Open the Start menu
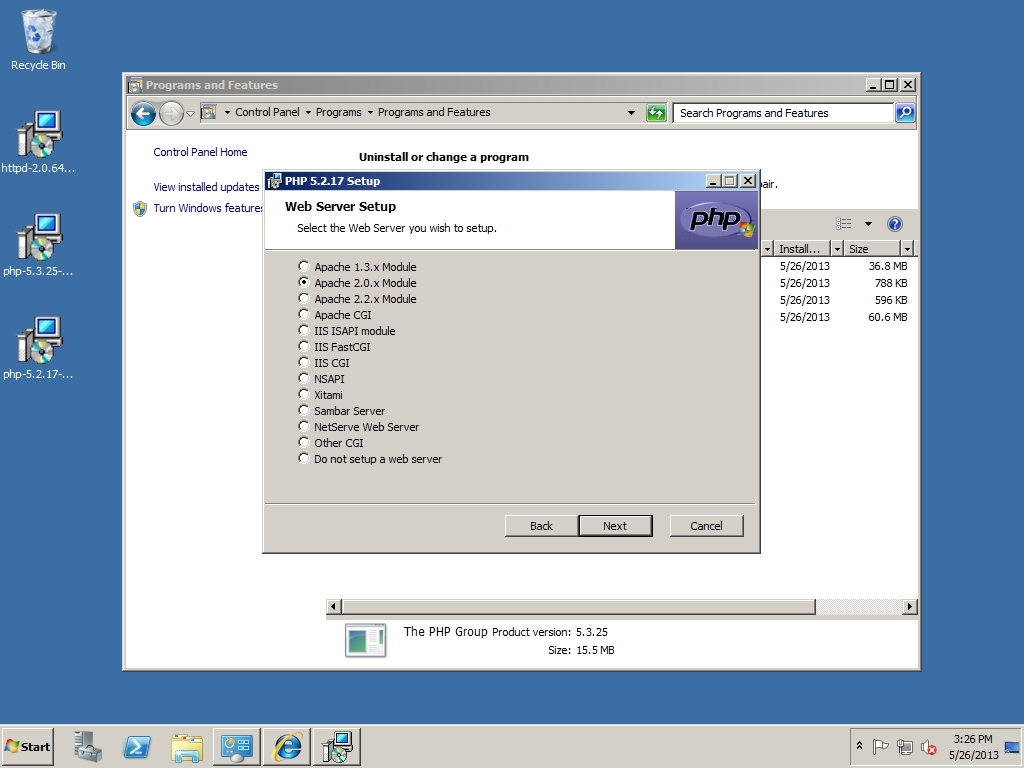This screenshot has width=1024, height=768. coord(27,746)
